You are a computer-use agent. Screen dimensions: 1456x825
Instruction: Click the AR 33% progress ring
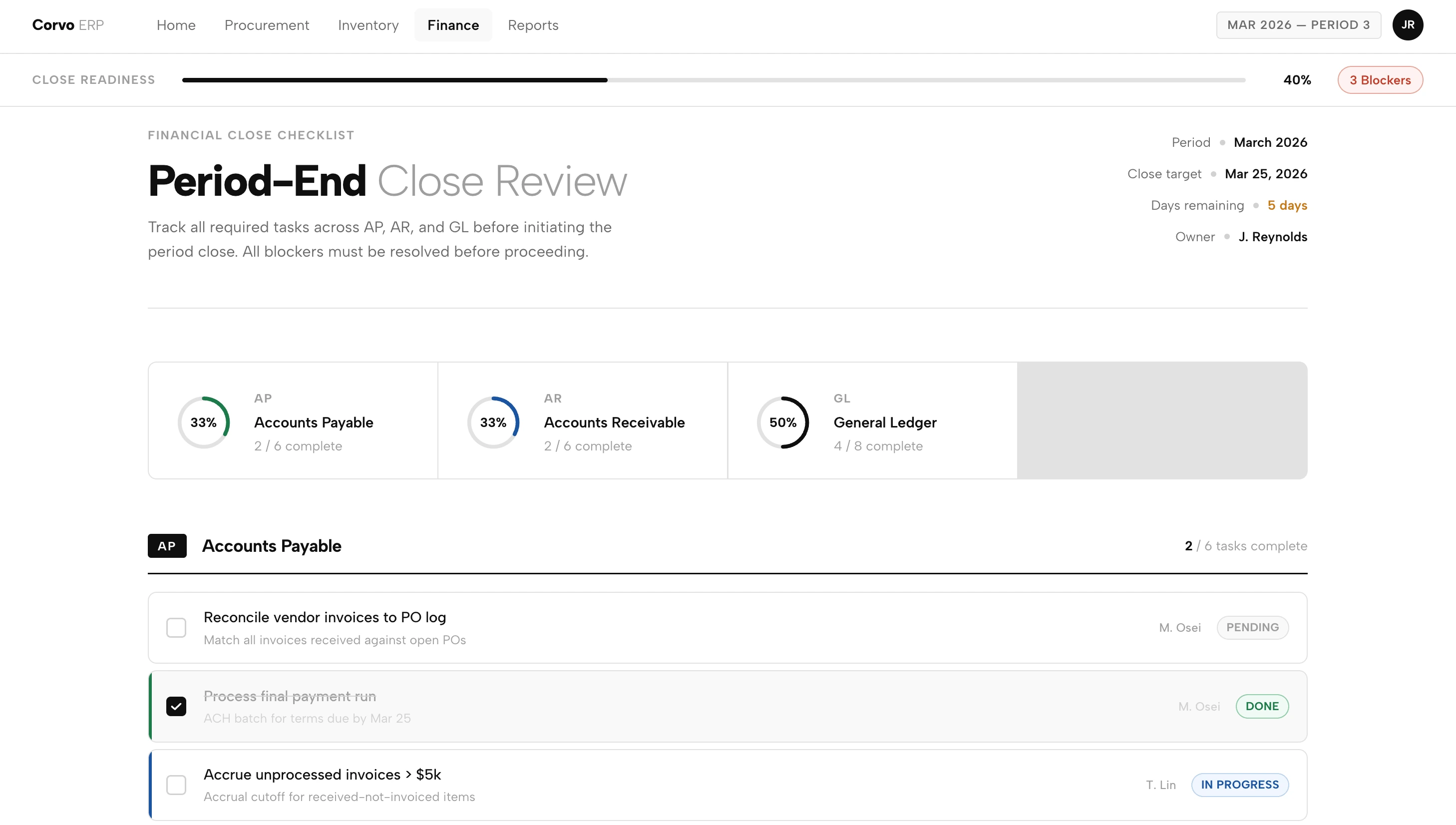tap(493, 422)
